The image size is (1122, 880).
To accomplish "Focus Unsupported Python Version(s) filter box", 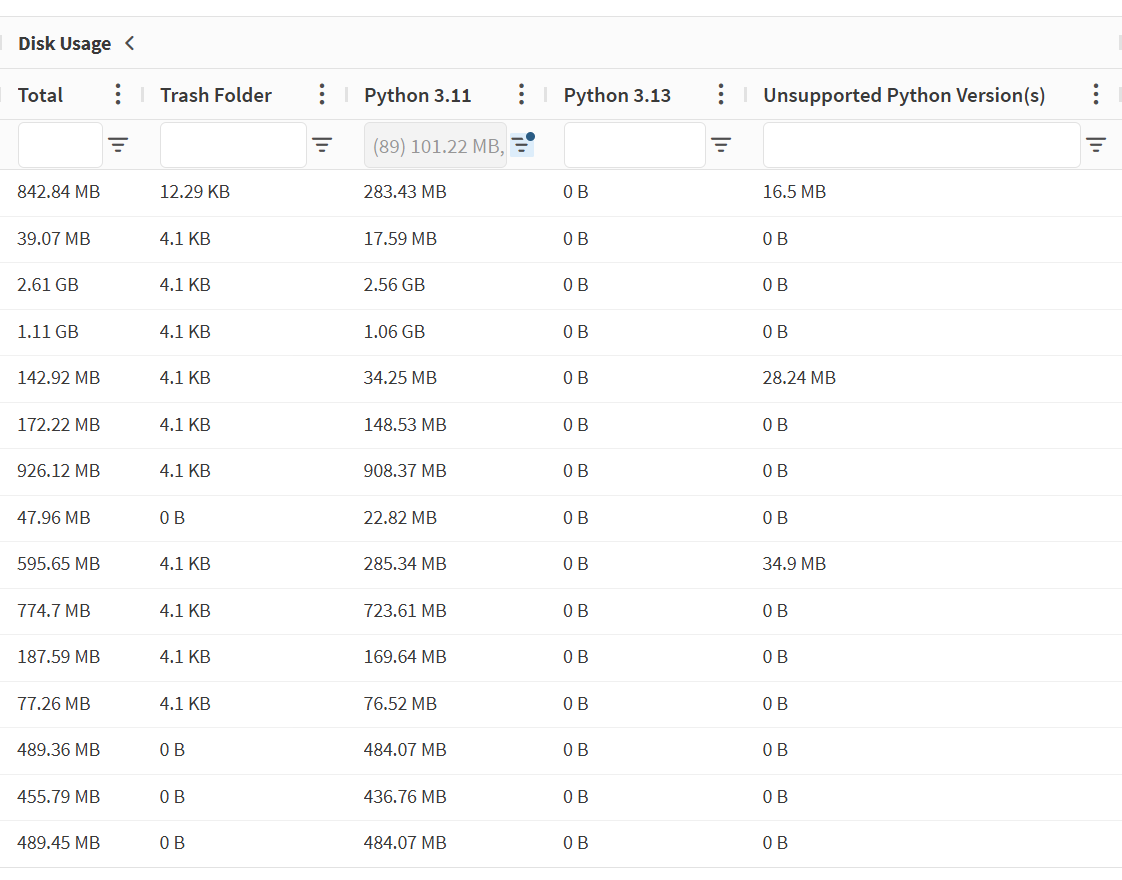I will [x=922, y=145].
